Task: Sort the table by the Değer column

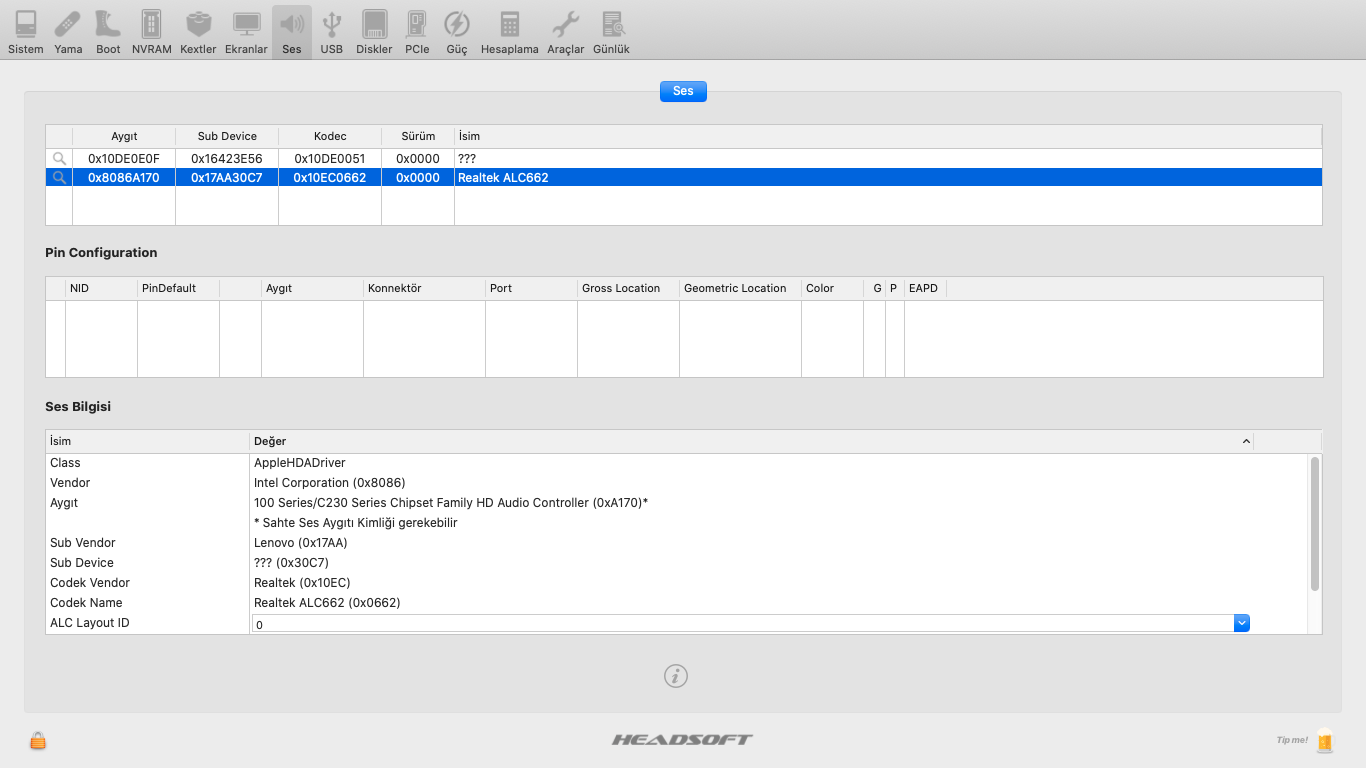Action: pos(750,441)
